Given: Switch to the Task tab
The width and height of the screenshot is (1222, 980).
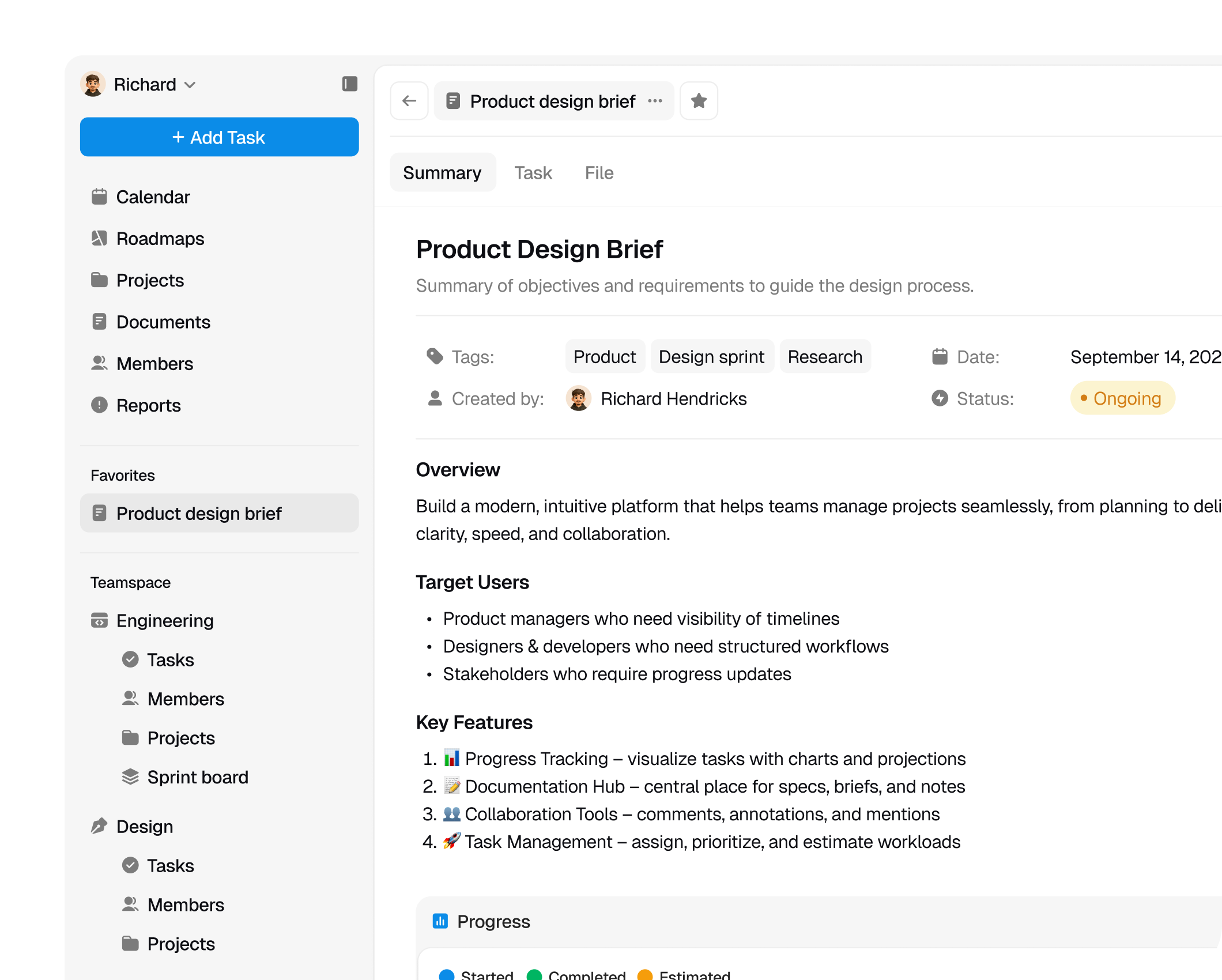Looking at the screenshot, I should click(x=533, y=173).
